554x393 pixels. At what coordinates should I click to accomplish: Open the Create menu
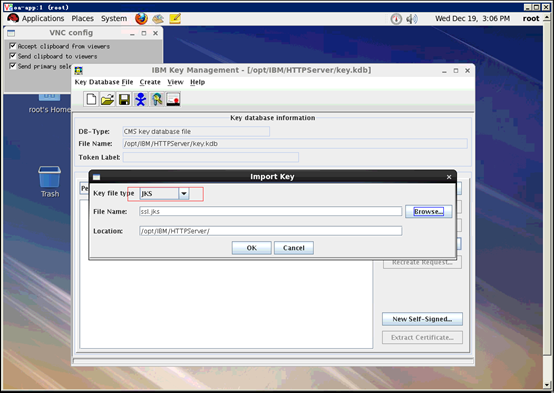[x=150, y=82]
